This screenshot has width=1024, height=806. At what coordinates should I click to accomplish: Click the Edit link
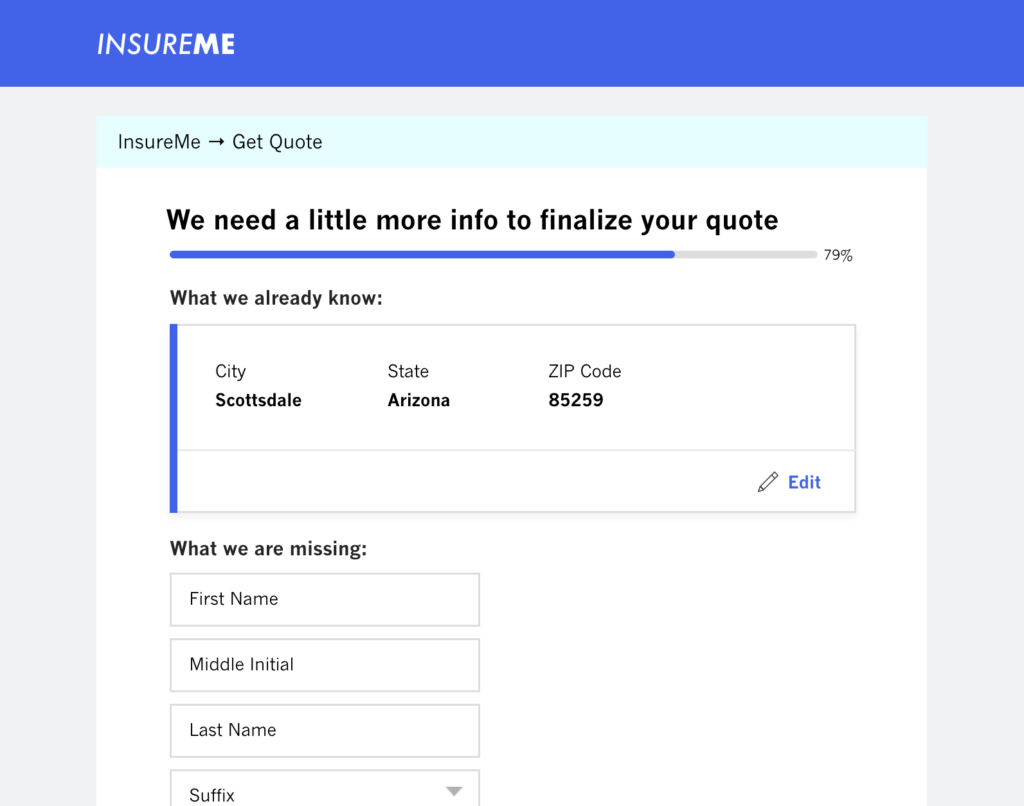pyautogui.click(x=804, y=482)
